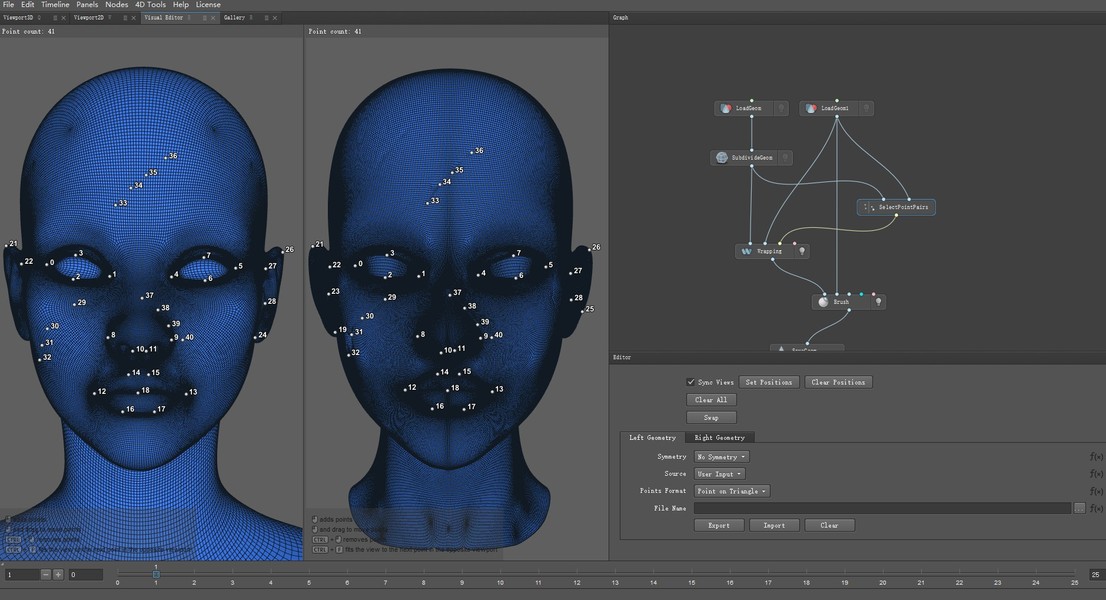This screenshot has width=1106, height=600.
Task: Click the float icon on Gallery tab
Action: tap(266, 18)
